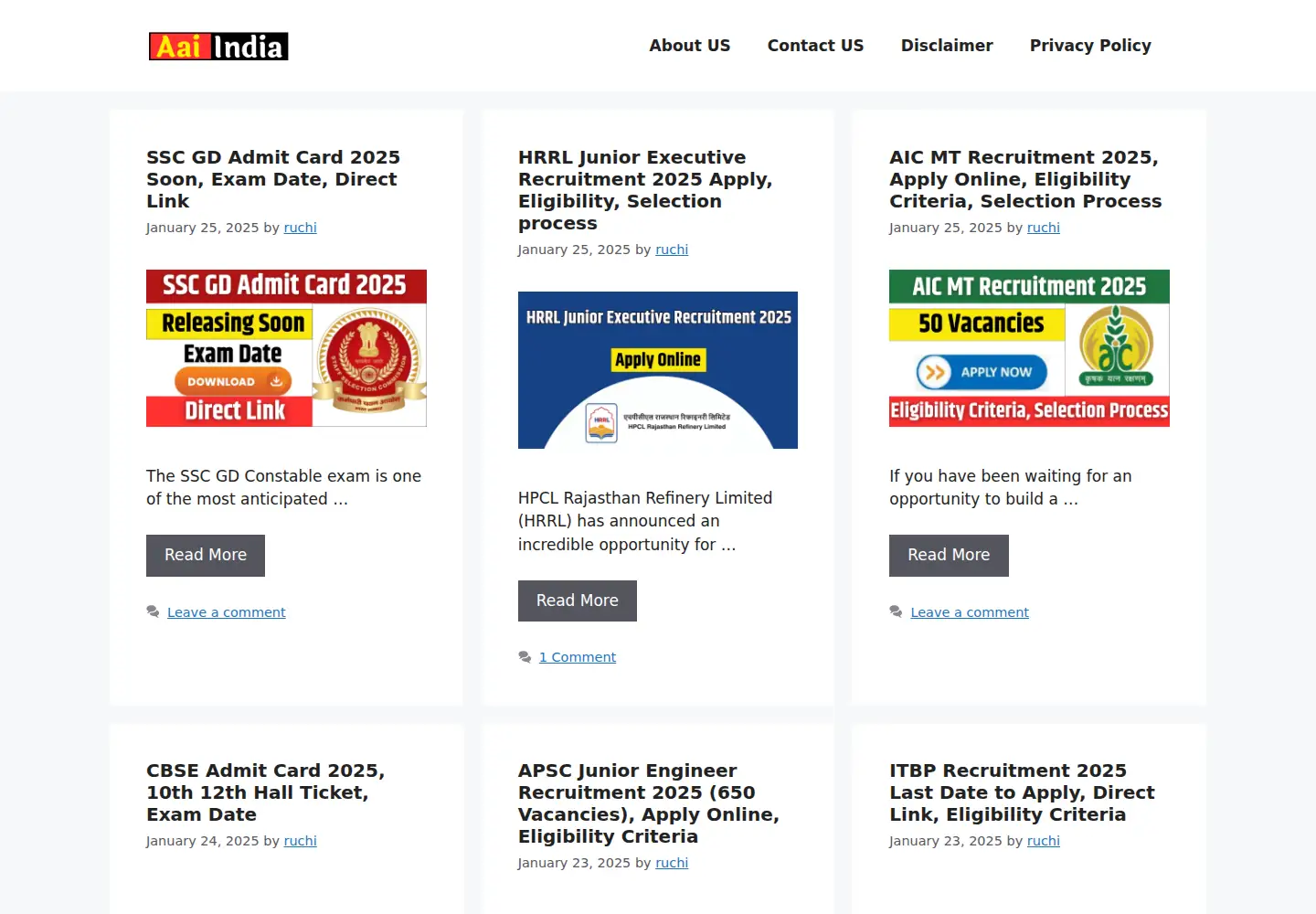
Task: Click author ruchi under CBSE post
Action: (300, 841)
